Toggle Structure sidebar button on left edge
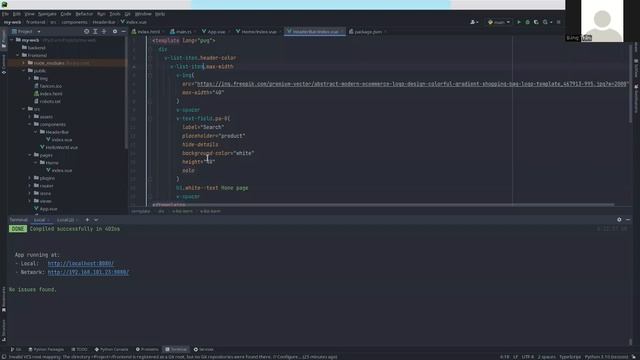The image size is (640, 360). [x=4, y=330]
